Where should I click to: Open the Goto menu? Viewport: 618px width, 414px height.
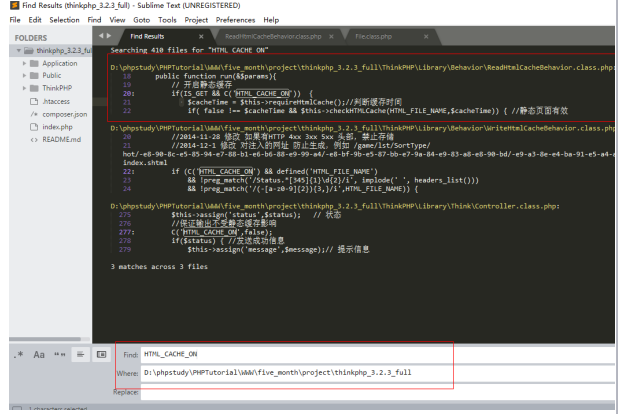141,20
